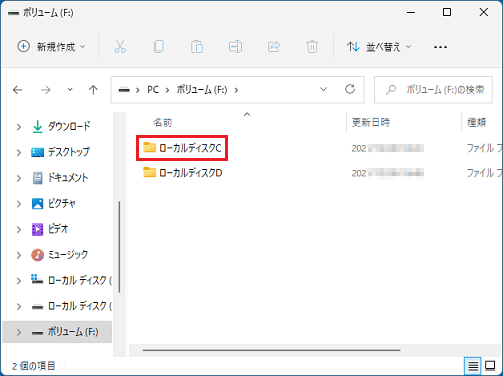Select the ローカルディスクD folder
503x376 pixels.
point(183,173)
